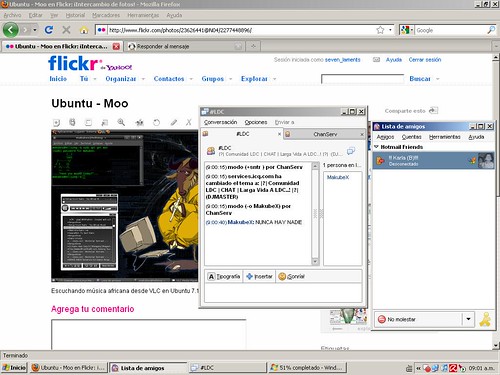500x375 pixels.
Task: Click the Windows Inicio start button
Action: 14,368
